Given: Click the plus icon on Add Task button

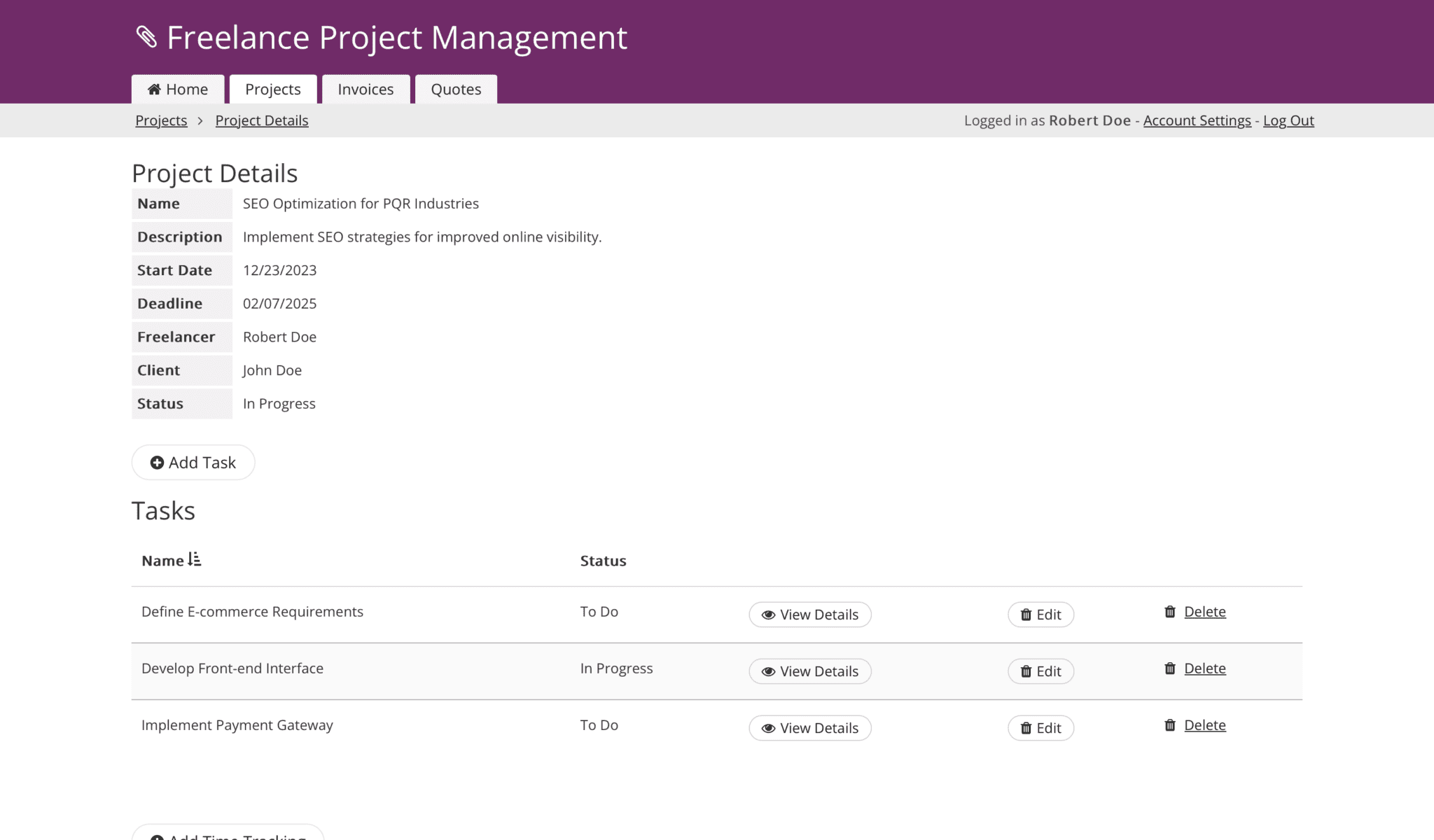Looking at the screenshot, I should [x=157, y=463].
